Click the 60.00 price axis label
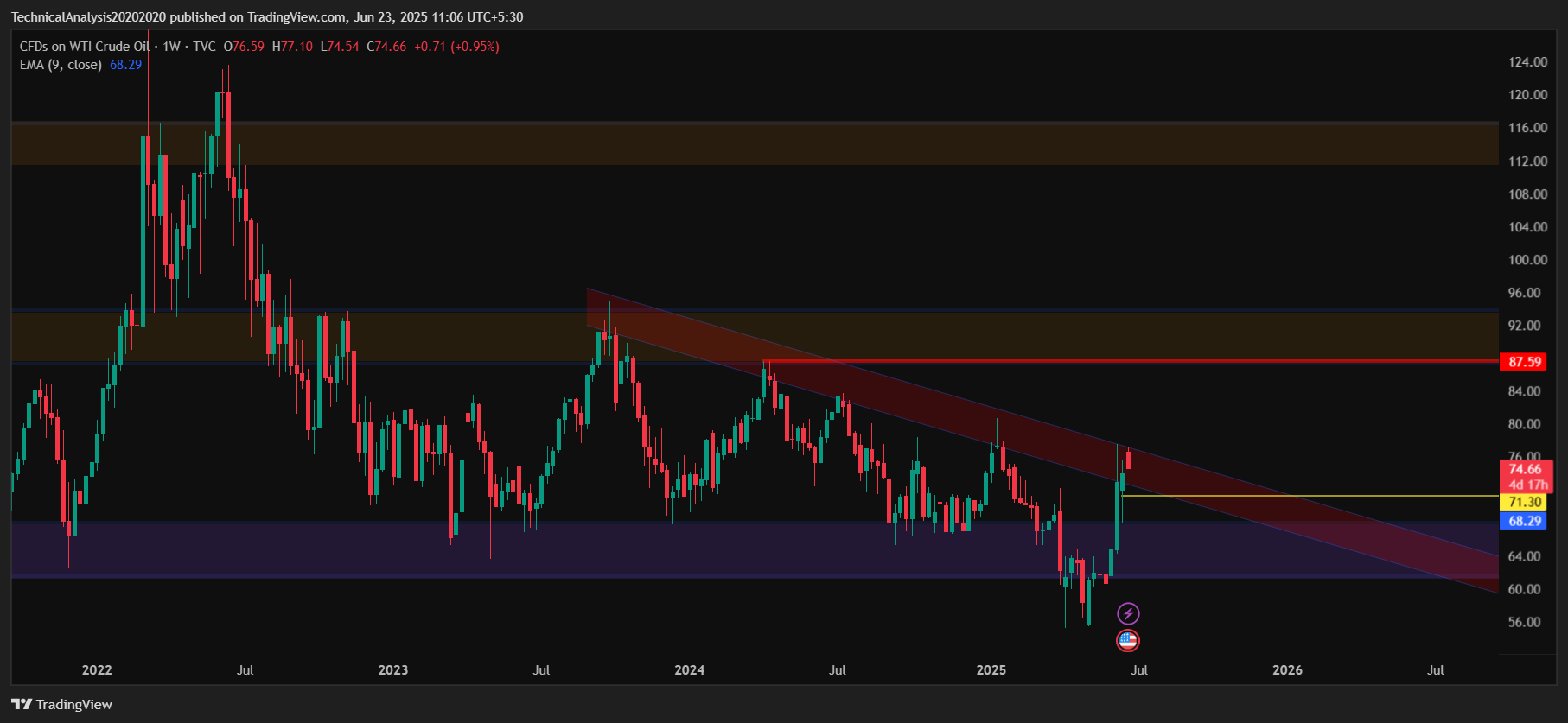Screen dimensions: 1568x723 (x=1524, y=589)
